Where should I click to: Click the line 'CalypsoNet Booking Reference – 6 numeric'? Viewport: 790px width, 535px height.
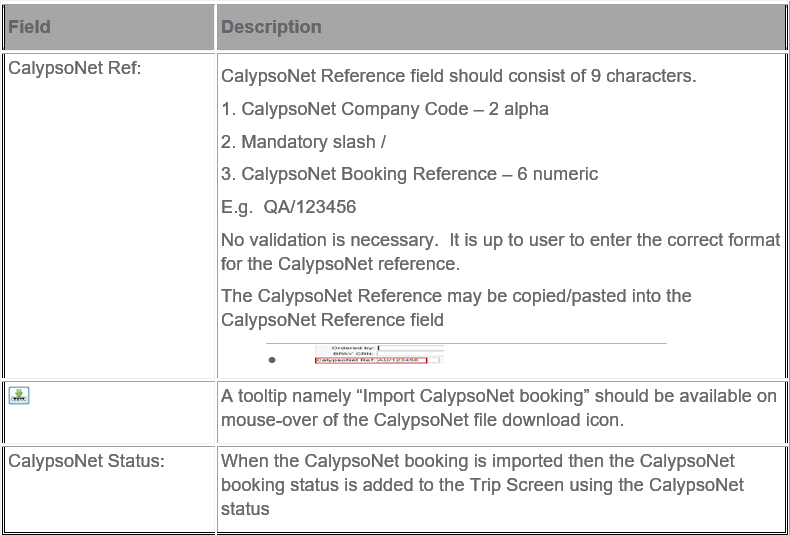tap(410, 174)
